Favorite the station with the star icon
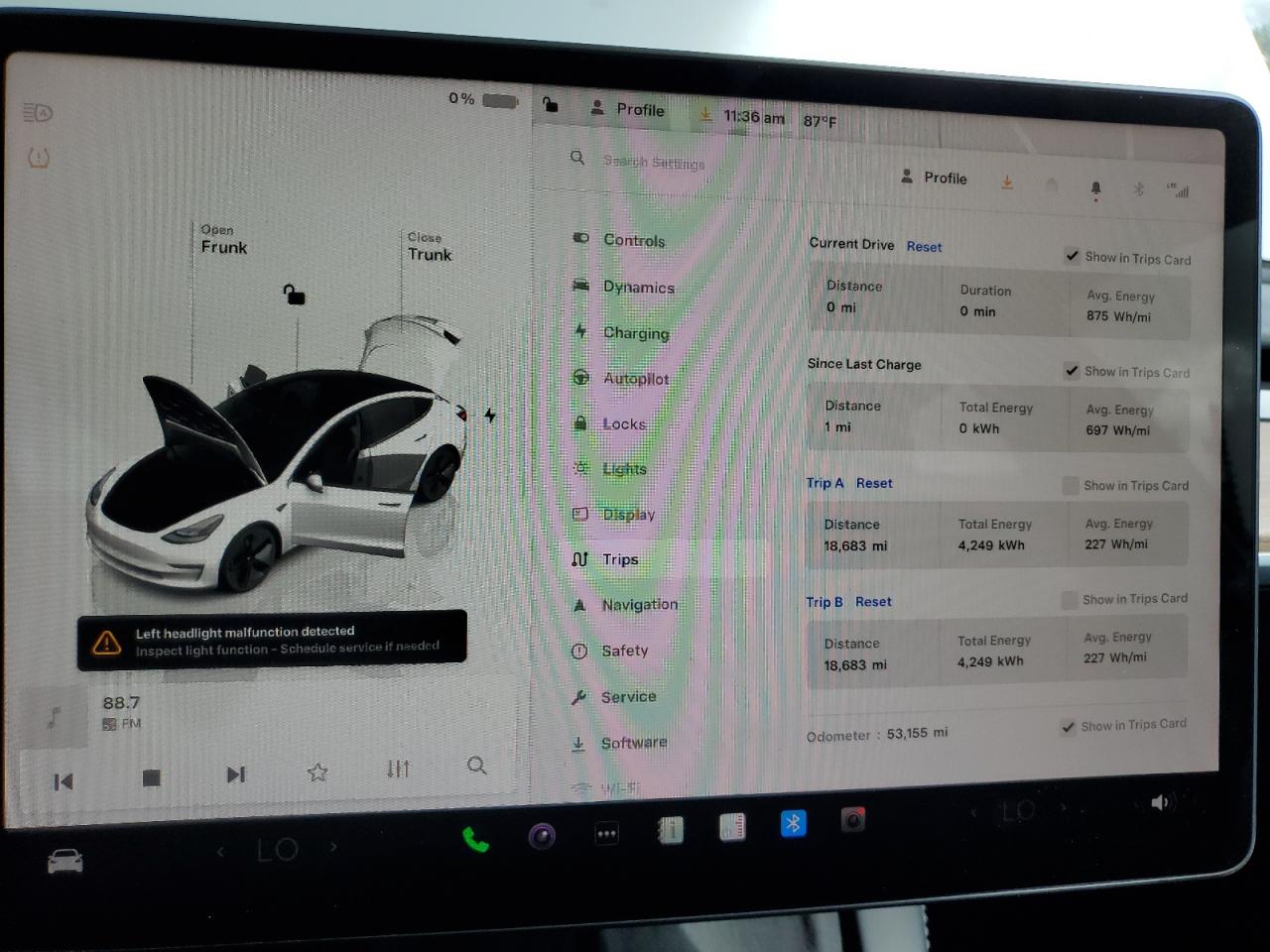 pyautogui.click(x=317, y=772)
